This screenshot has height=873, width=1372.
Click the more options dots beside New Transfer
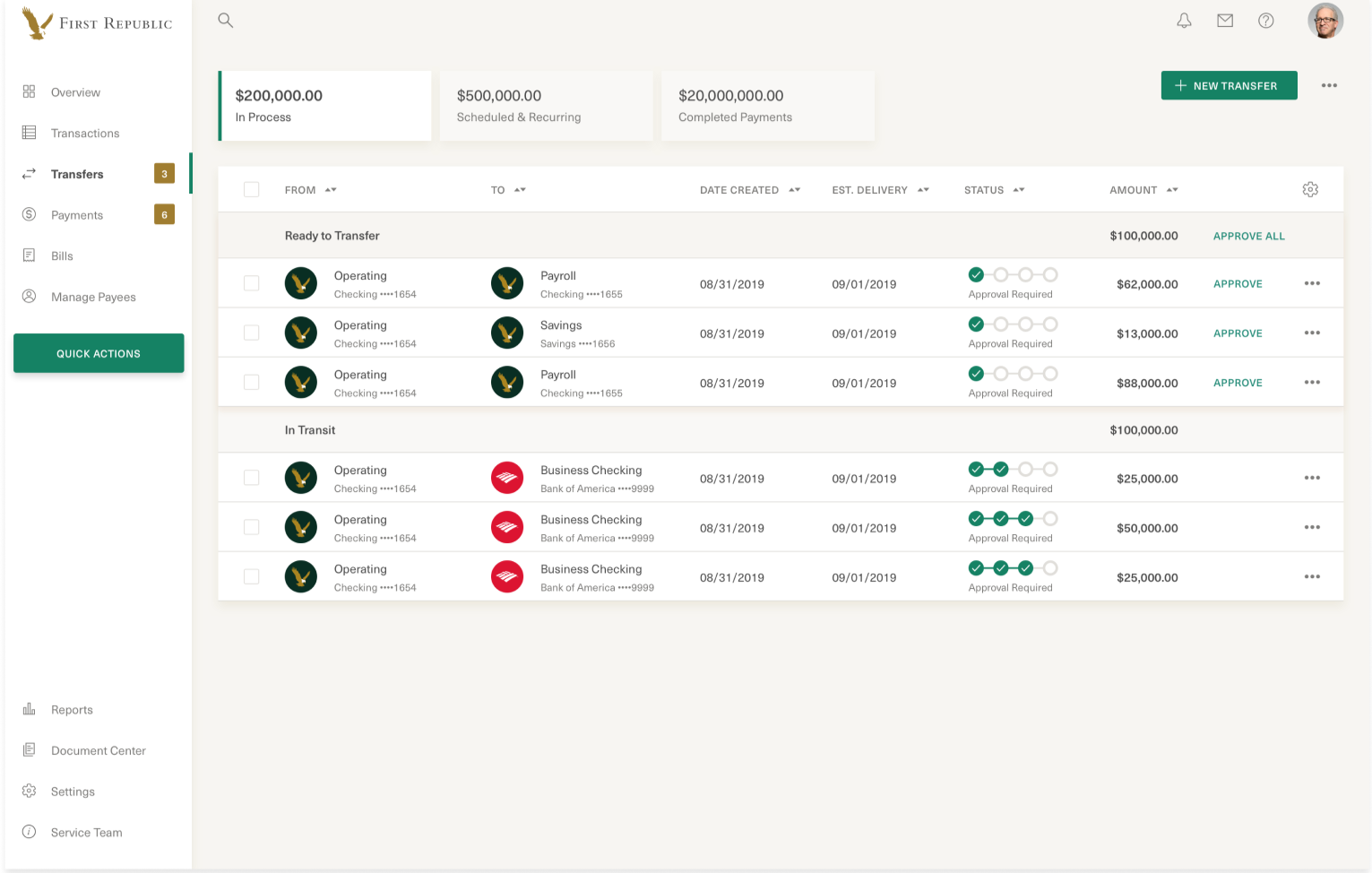[x=1329, y=85]
